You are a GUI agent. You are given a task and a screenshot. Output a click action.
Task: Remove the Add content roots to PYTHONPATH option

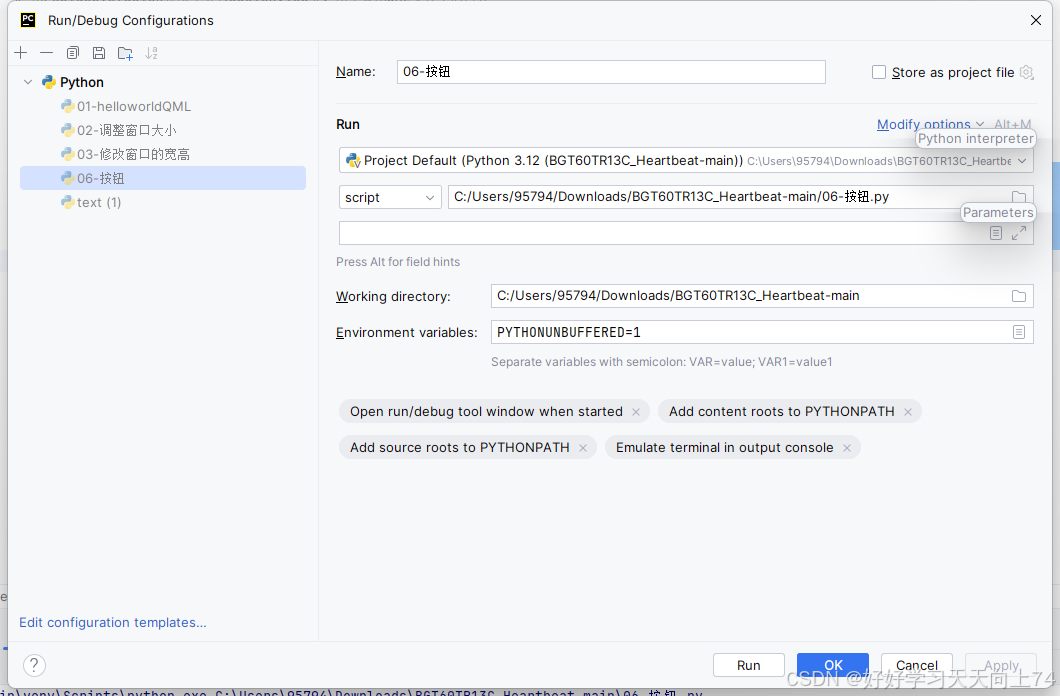[906, 411]
